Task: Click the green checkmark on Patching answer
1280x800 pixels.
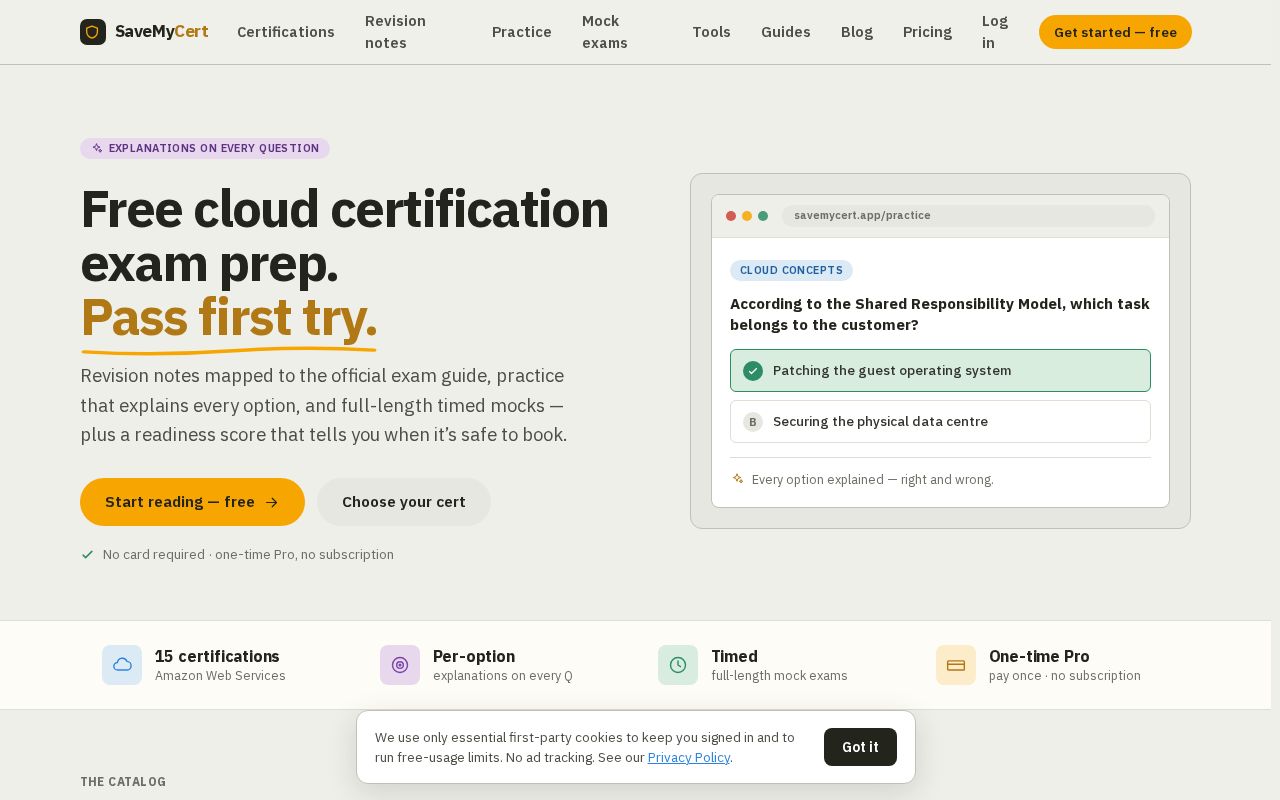Action: point(753,371)
